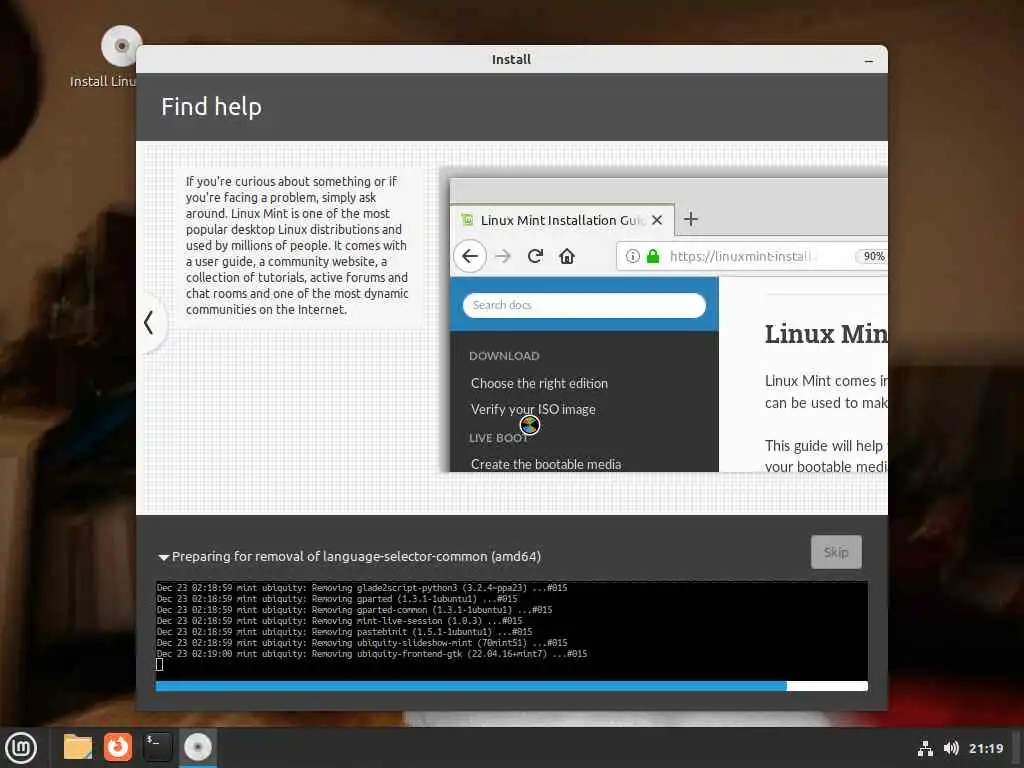This screenshot has width=1024, height=768.
Task: Click the green padlock in address bar
Action: pyautogui.click(x=652, y=256)
